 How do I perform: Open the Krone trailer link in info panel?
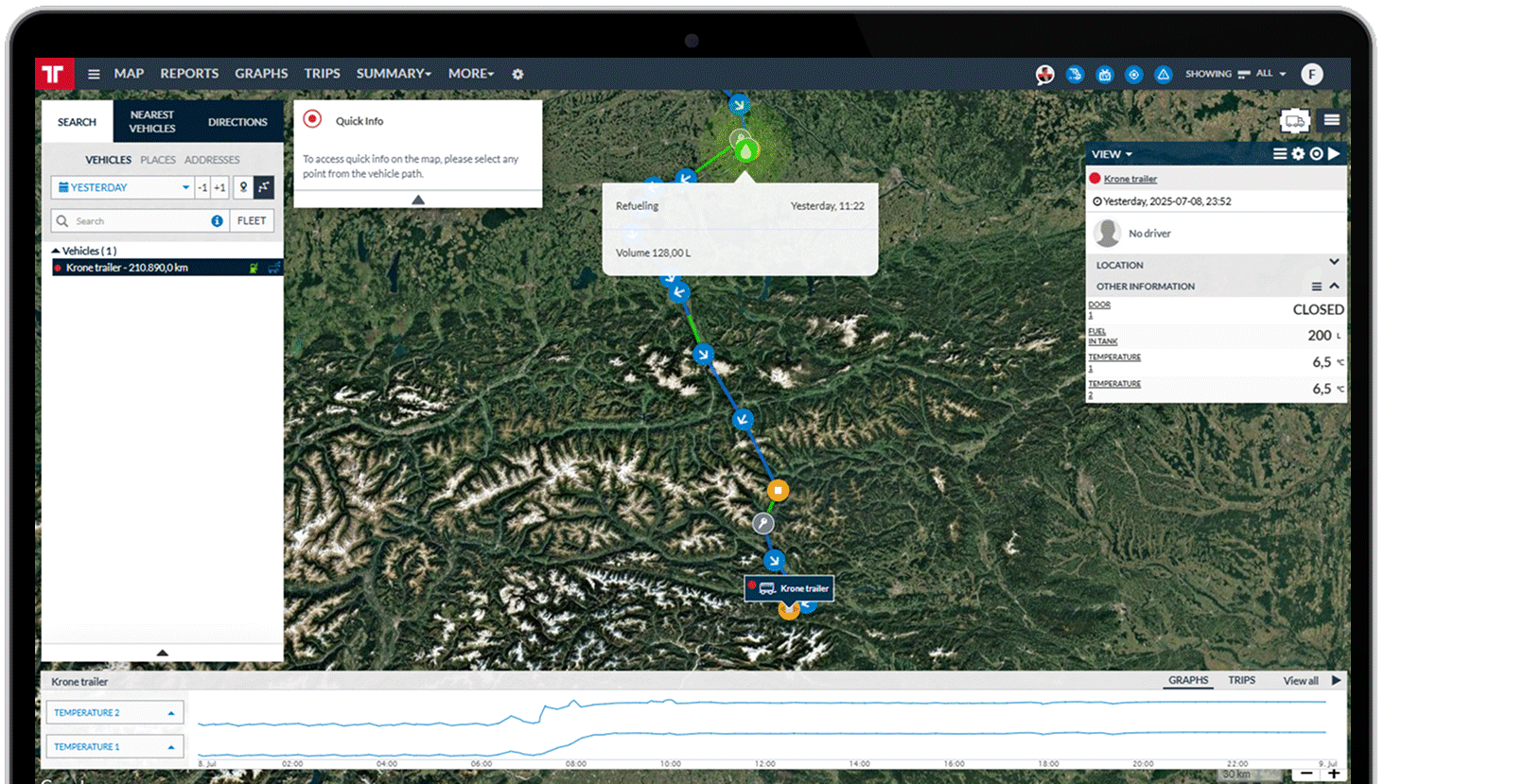pyautogui.click(x=1130, y=179)
